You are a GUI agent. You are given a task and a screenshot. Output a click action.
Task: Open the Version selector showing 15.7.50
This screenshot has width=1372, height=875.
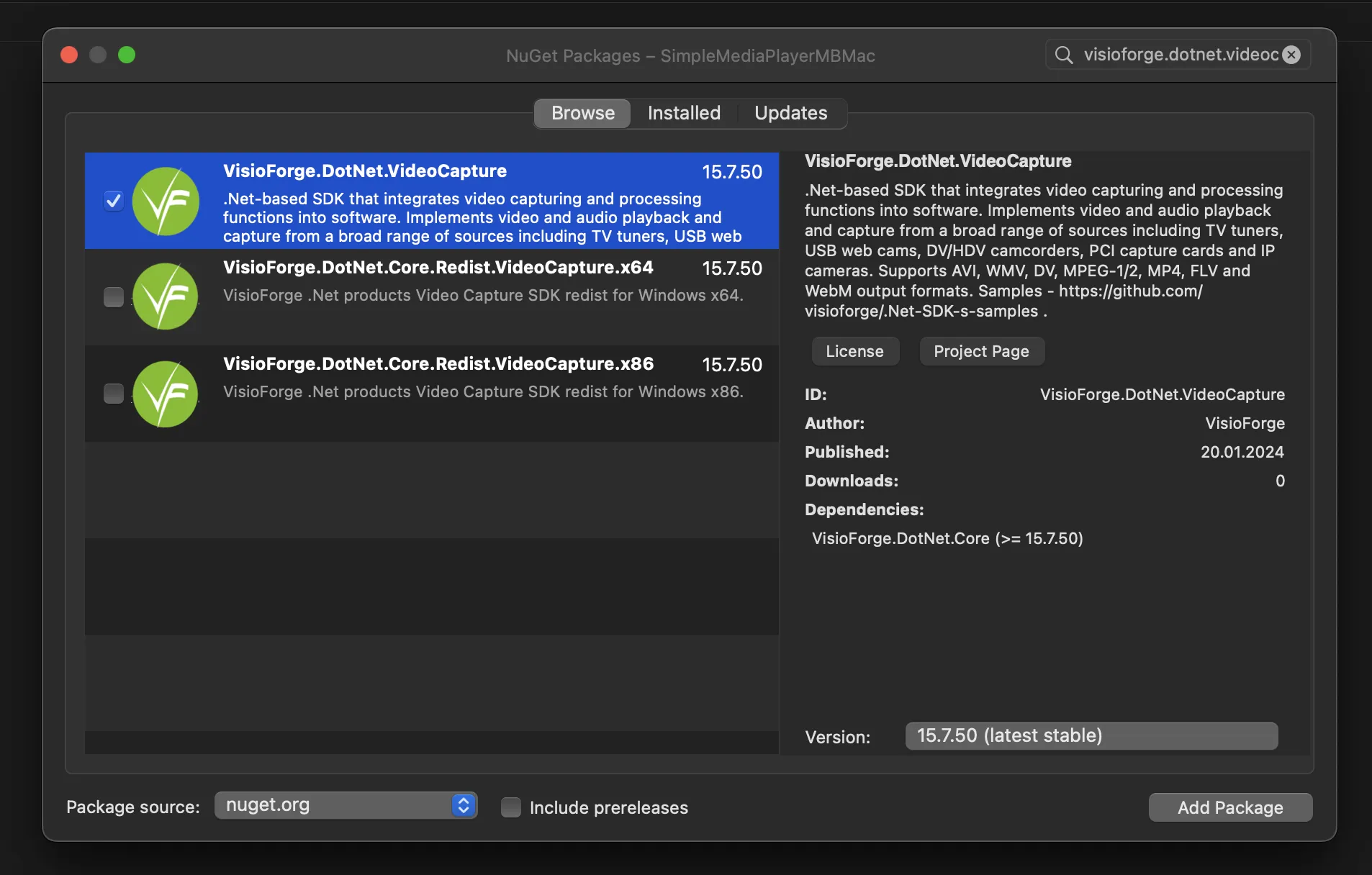click(1091, 735)
